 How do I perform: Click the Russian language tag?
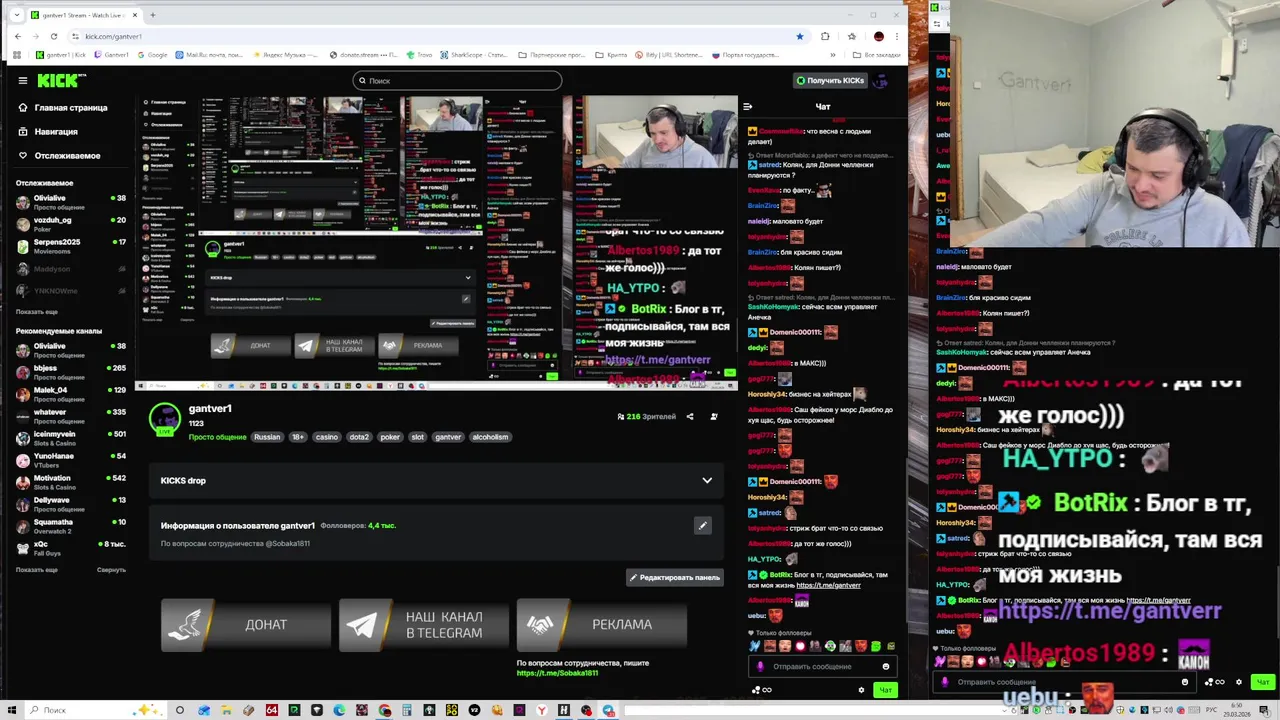point(267,437)
